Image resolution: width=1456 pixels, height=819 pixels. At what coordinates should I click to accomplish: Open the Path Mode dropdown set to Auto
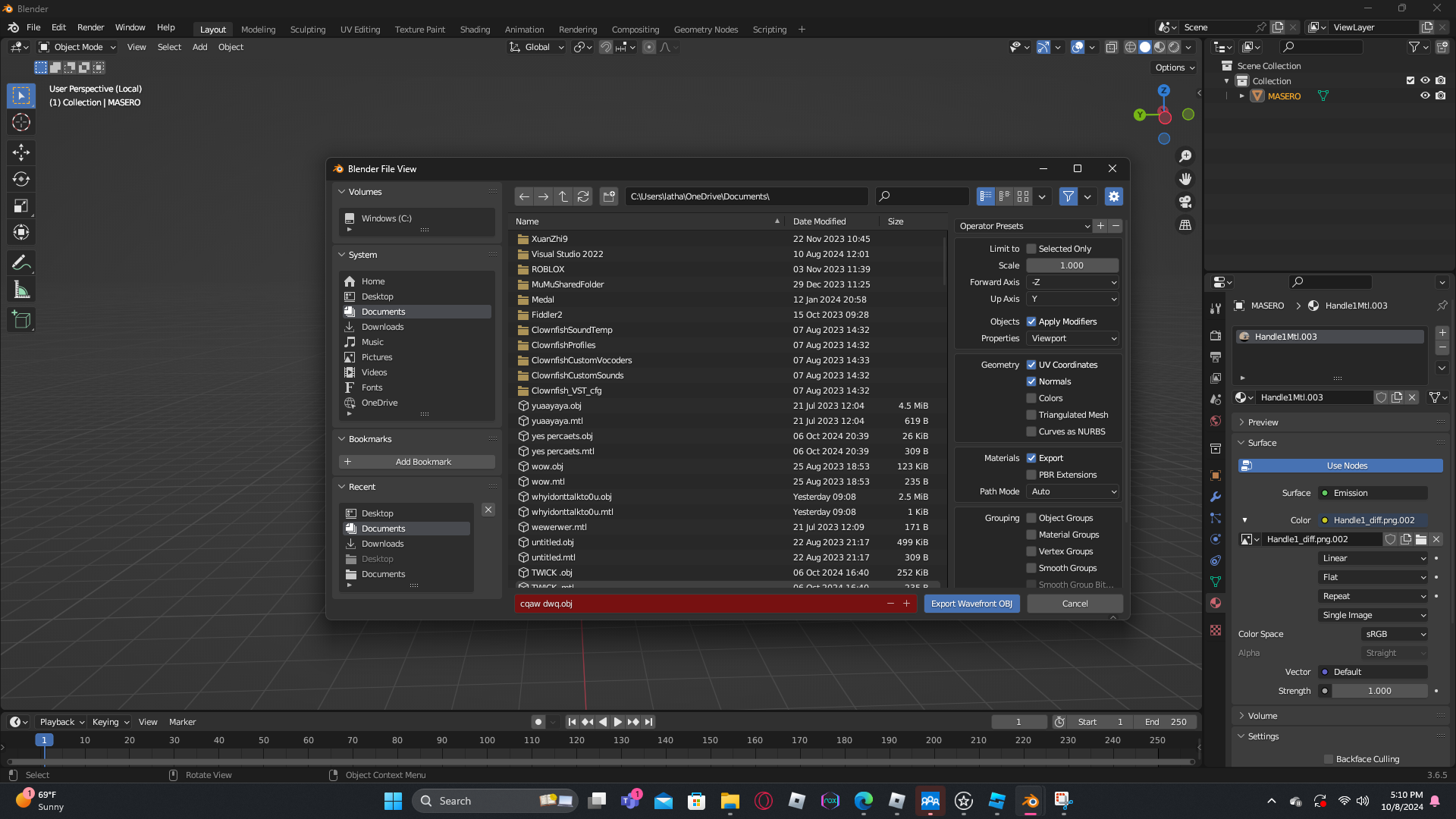pyautogui.click(x=1073, y=491)
